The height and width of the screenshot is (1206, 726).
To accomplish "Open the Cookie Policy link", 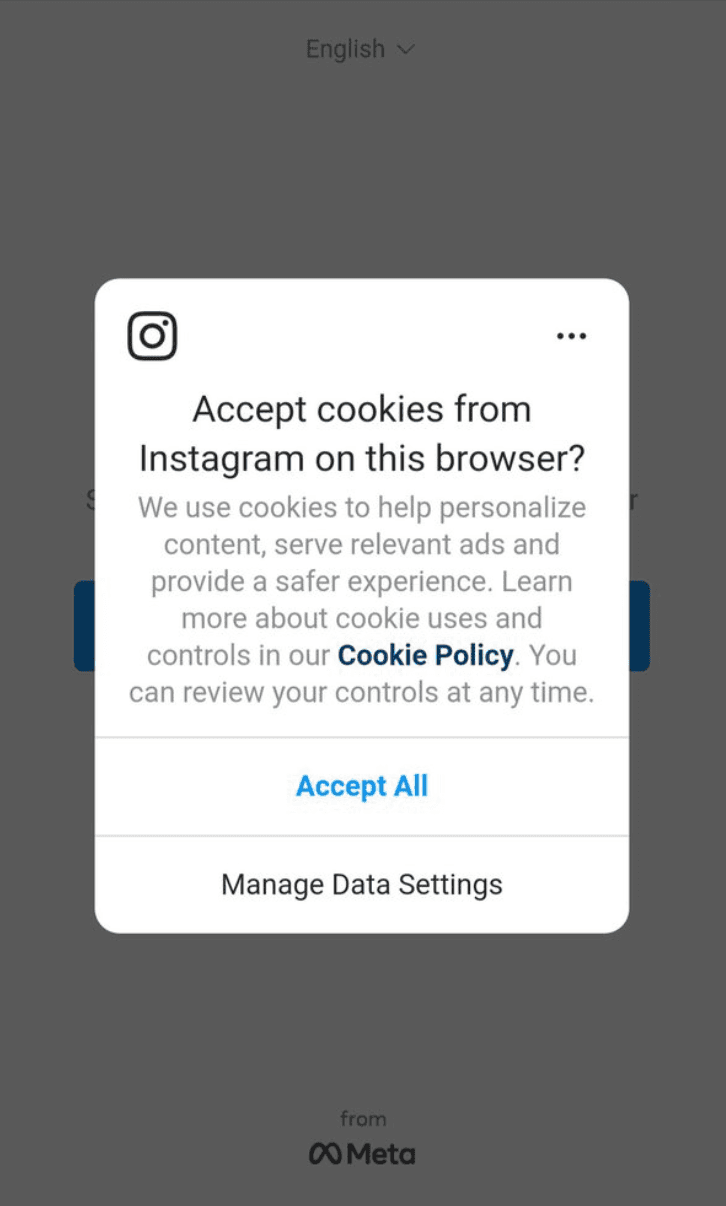I will (426, 655).
